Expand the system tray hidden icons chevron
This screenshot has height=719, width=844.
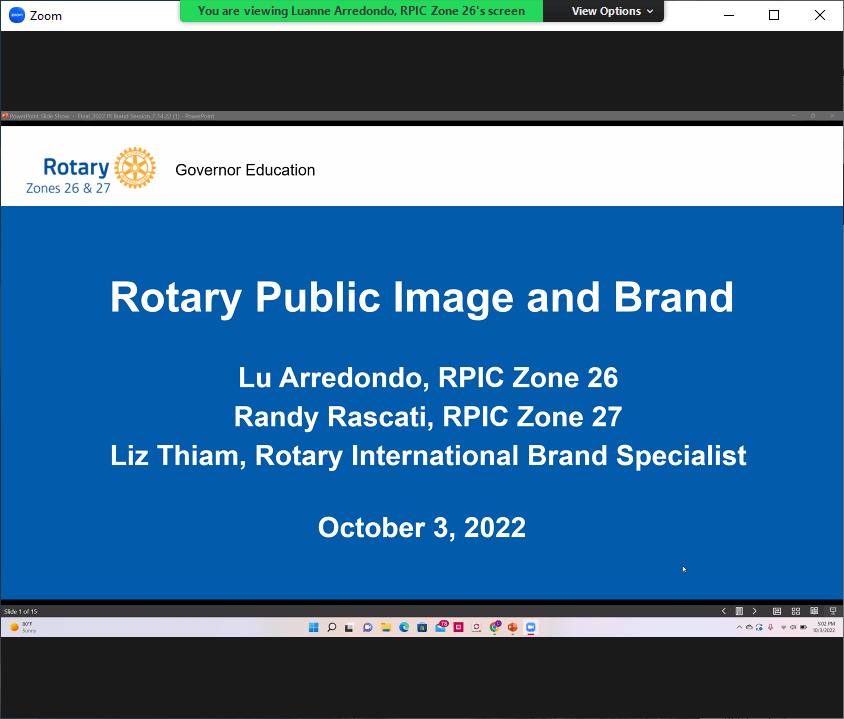tap(740, 627)
